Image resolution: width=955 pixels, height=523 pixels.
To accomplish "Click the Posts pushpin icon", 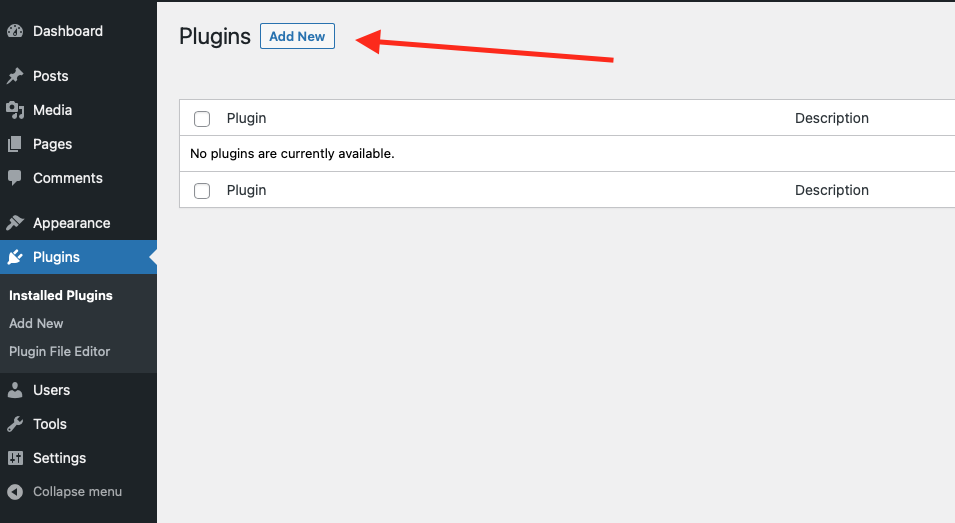I will pyautogui.click(x=15, y=76).
